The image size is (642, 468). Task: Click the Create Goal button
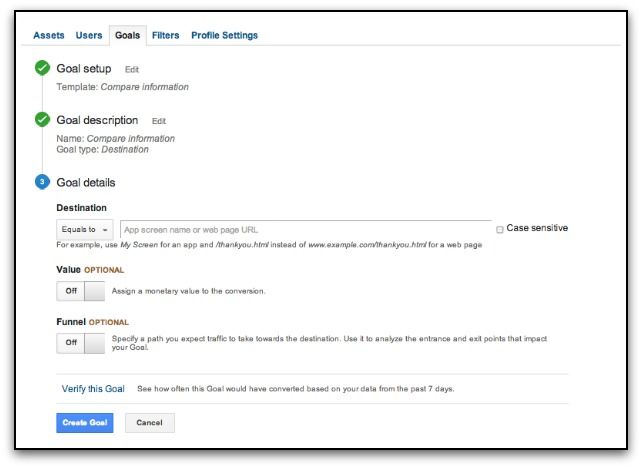pos(85,423)
